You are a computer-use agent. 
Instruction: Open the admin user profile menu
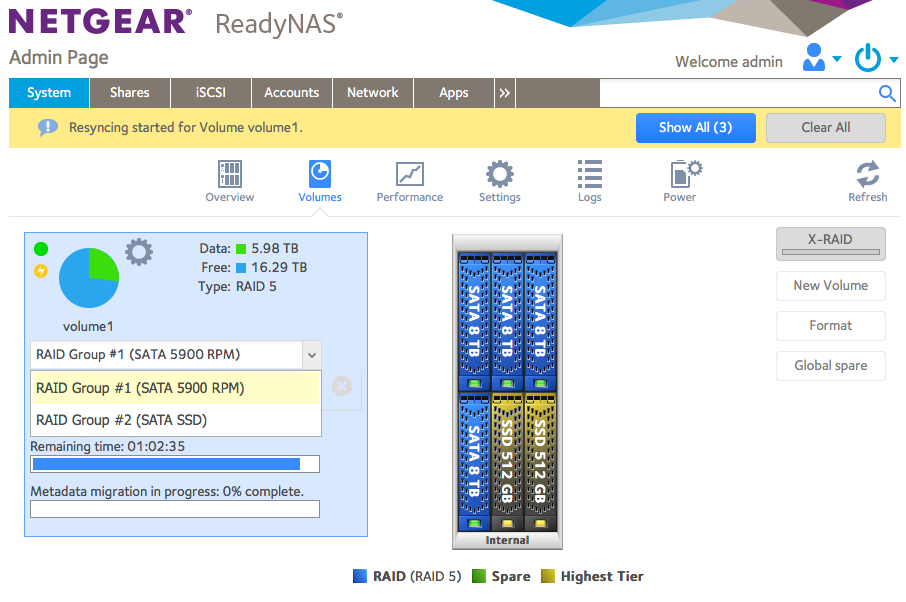(821, 59)
